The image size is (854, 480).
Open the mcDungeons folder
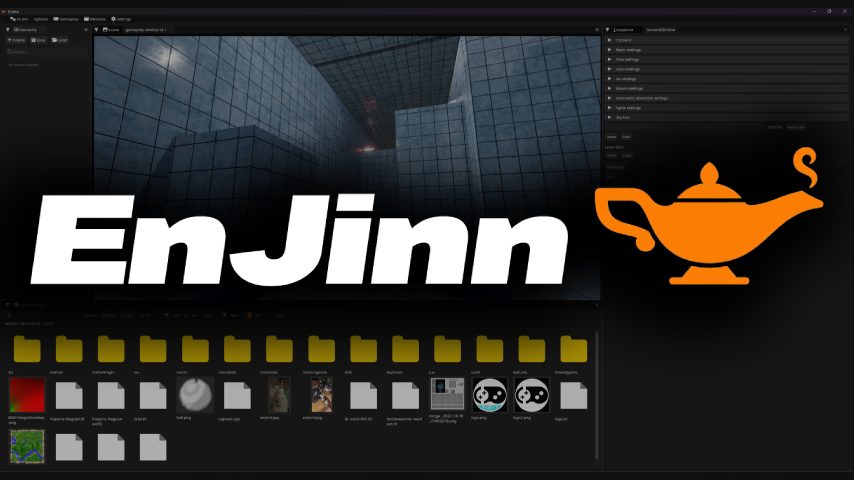point(321,349)
